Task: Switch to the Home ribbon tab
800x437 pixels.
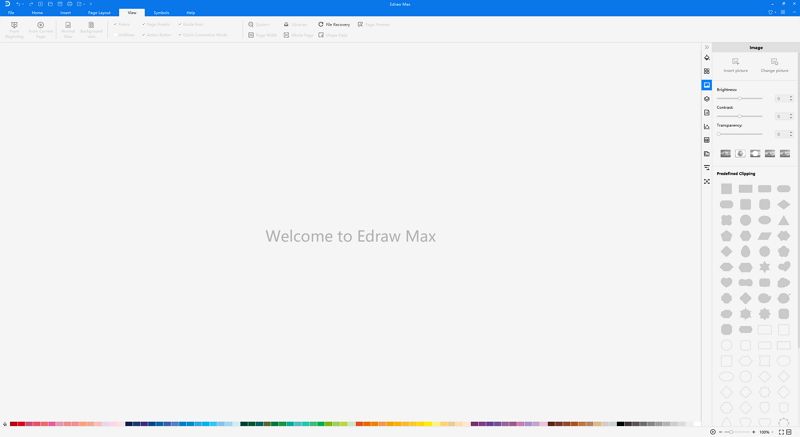Action: pyautogui.click(x=37, y=12)
